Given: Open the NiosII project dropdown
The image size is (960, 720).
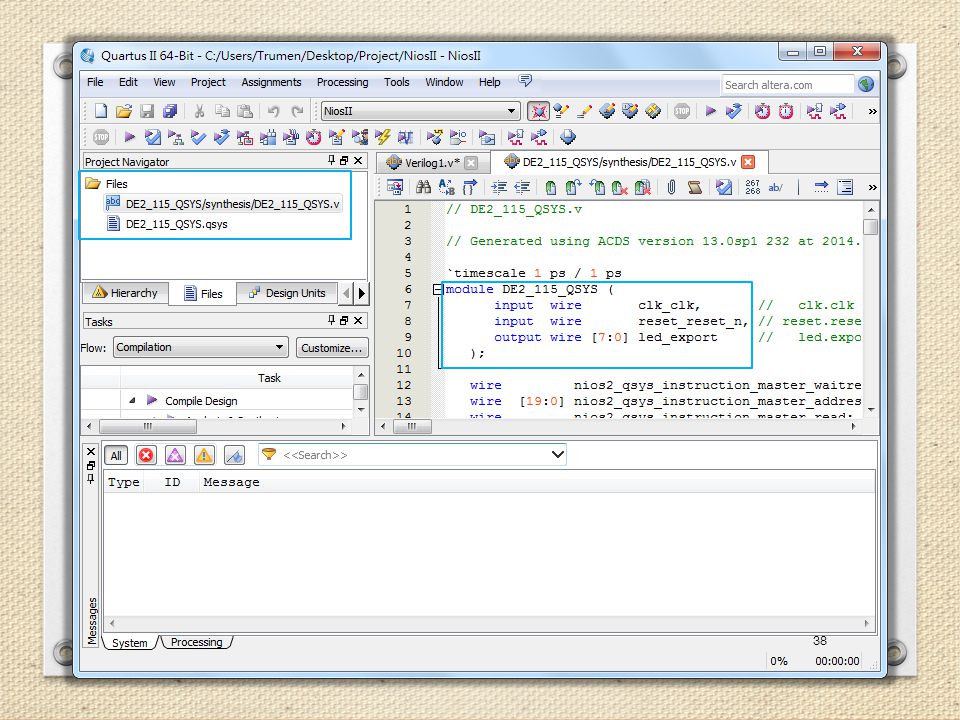Looking at the screenshot, I should click(x=421, y=111).
